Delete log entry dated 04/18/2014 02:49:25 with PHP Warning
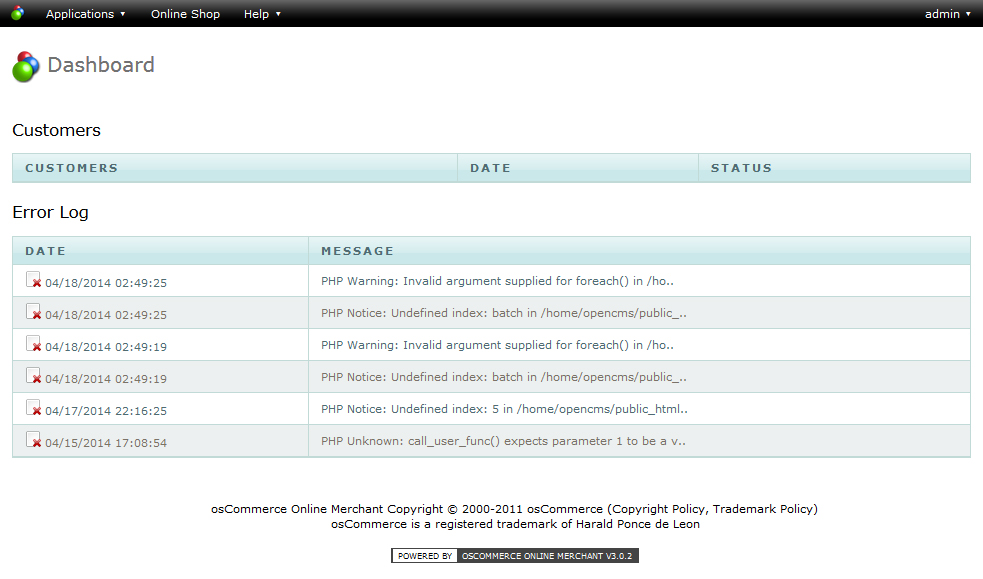983x579 pixels. pyautogui.click(x=34, y=280)
